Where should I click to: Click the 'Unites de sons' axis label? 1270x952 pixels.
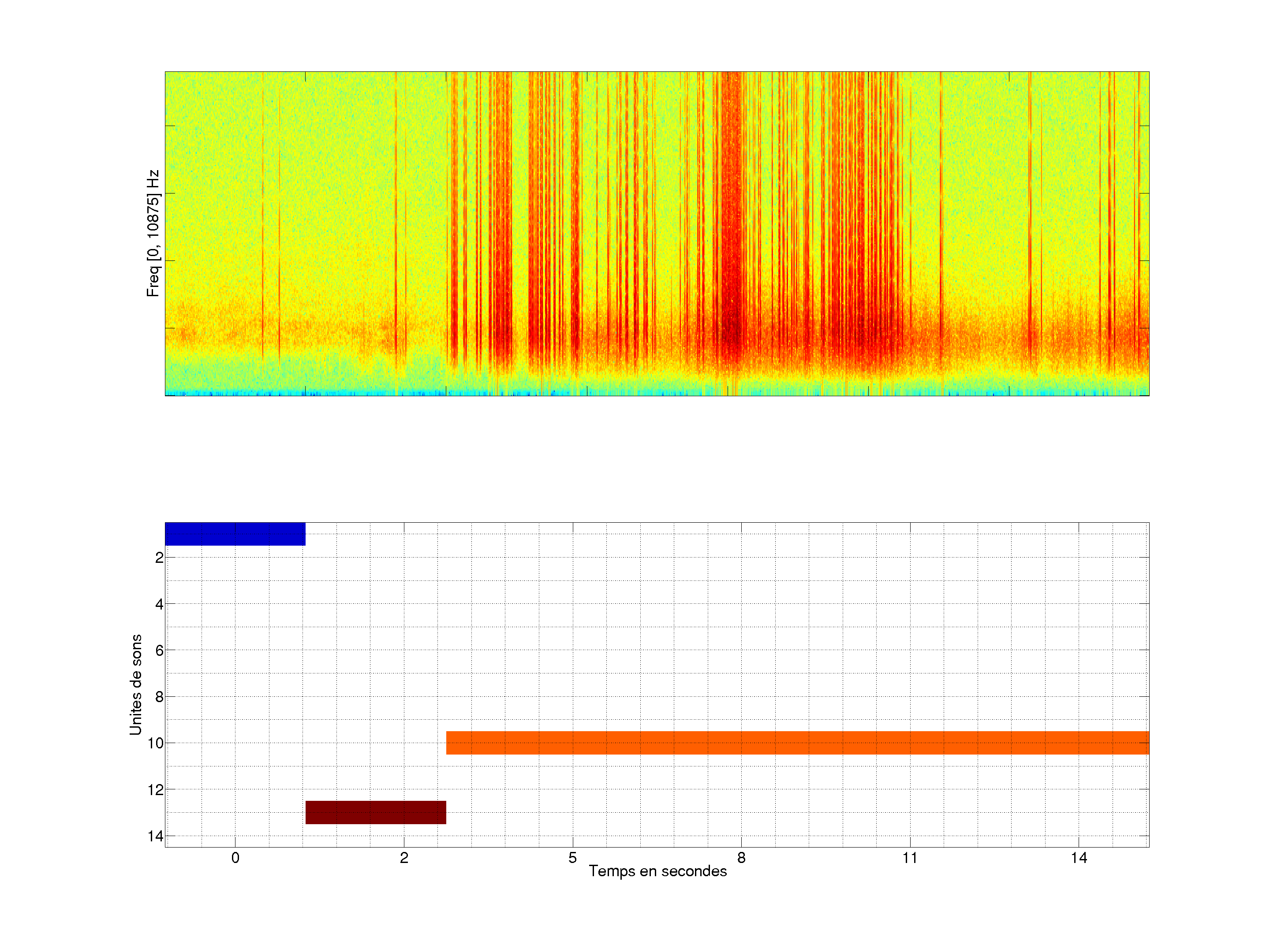135,684
